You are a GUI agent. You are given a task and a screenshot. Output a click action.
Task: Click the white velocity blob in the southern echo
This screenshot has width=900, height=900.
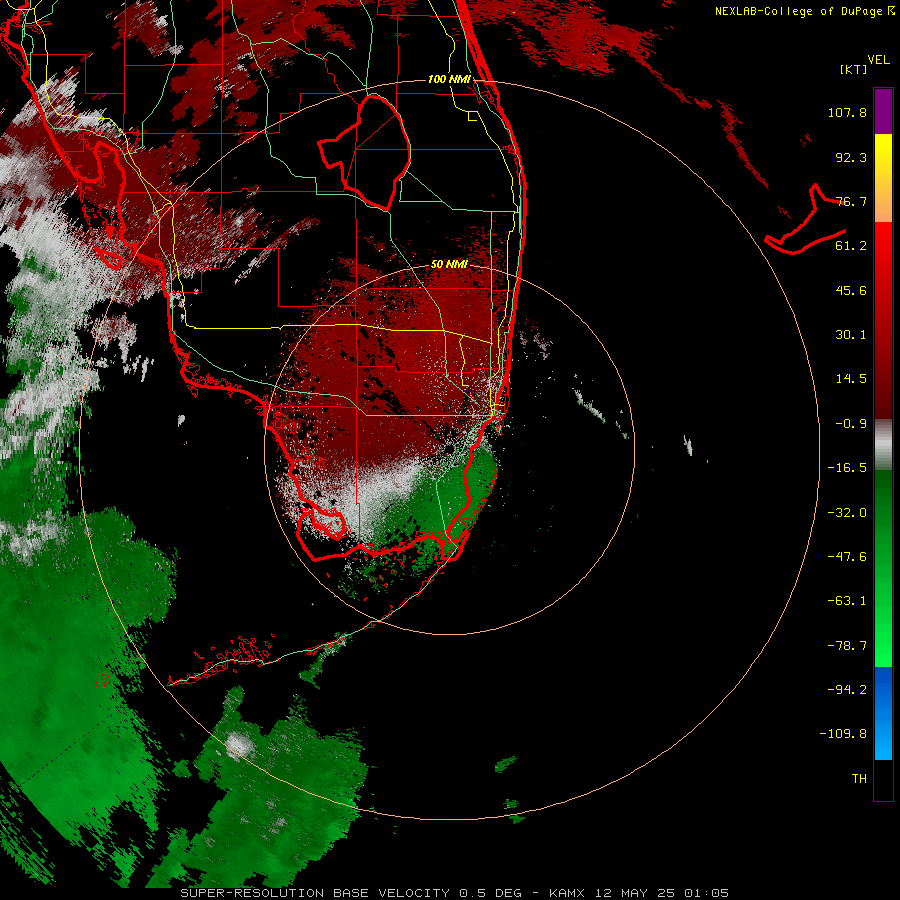(238, 745)
